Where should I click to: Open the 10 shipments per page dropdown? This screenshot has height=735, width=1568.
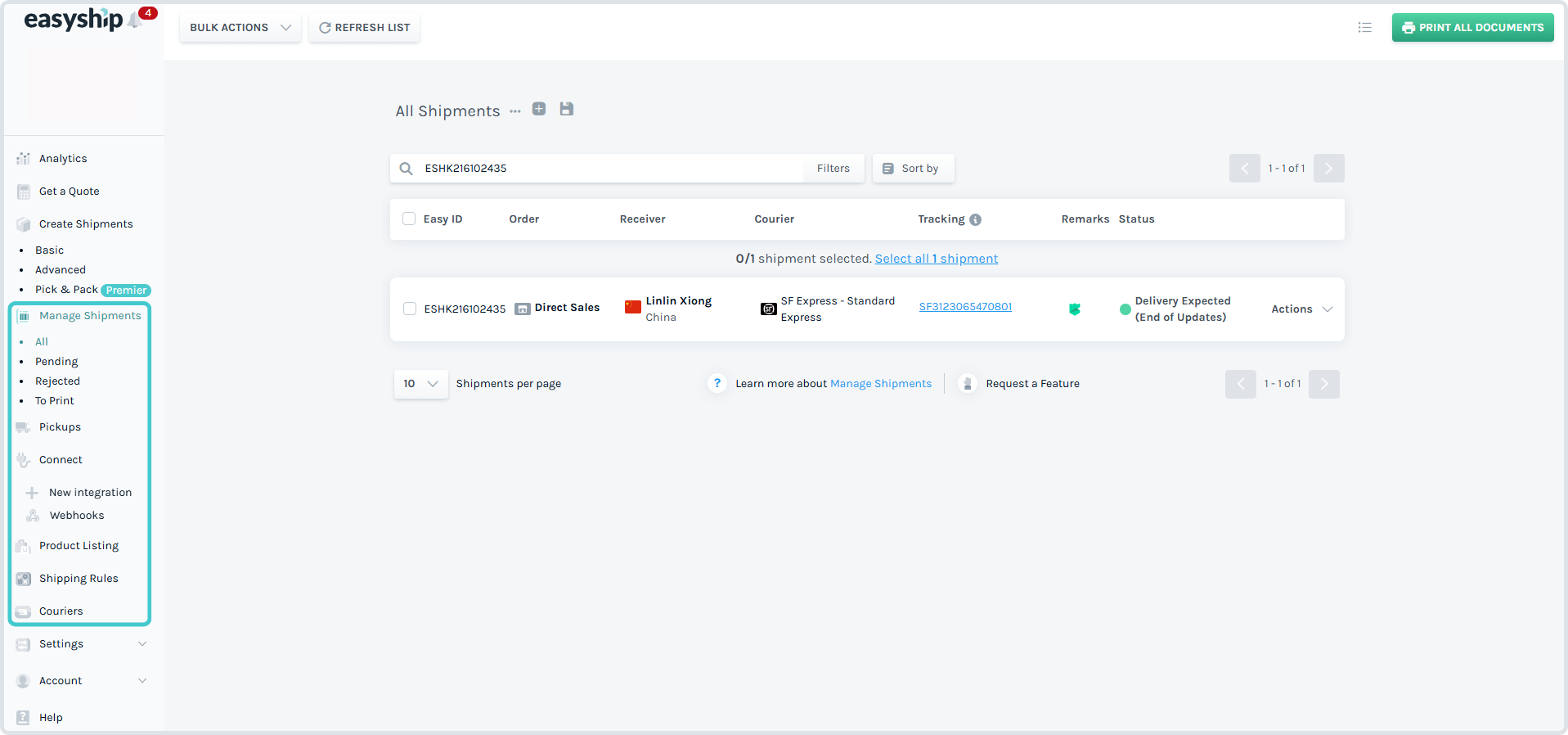pyautogui.click(x=420, y=384)
